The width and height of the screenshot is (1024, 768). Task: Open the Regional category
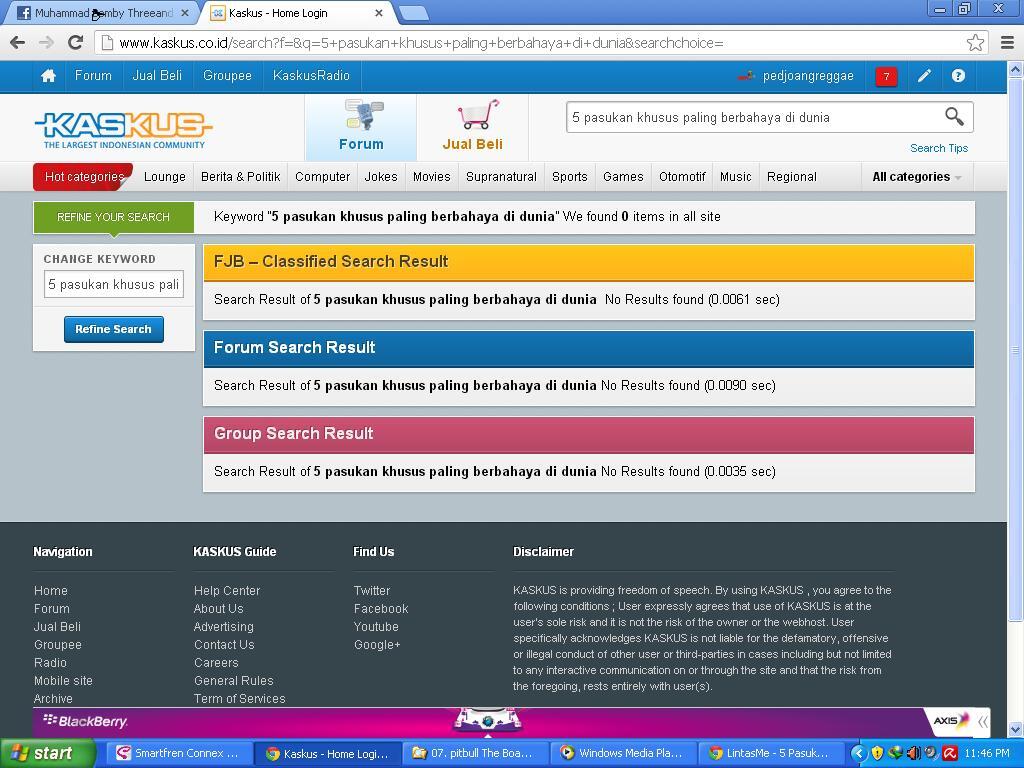pyautogui.click(x=792, y=177)
